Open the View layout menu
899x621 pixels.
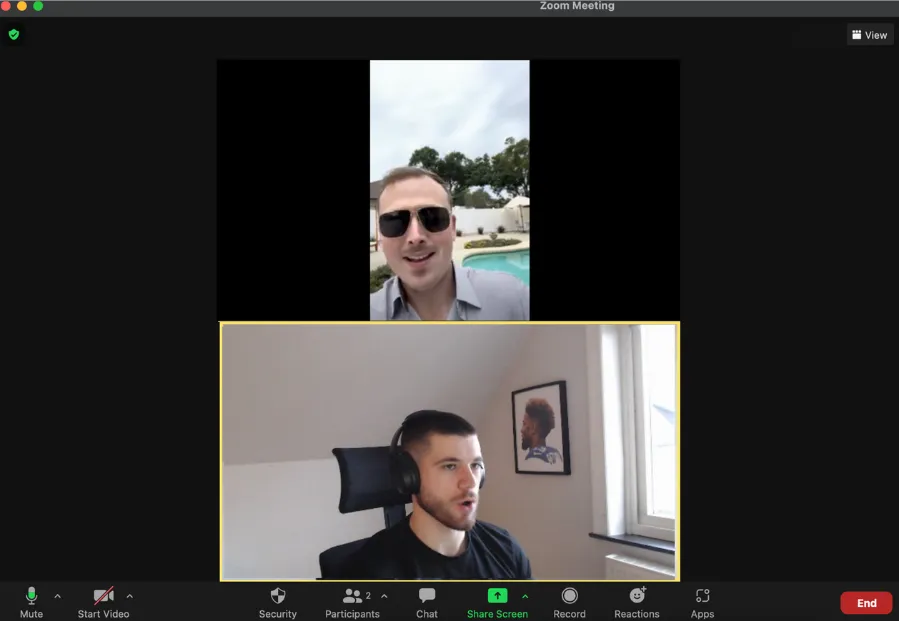point(870,35)
